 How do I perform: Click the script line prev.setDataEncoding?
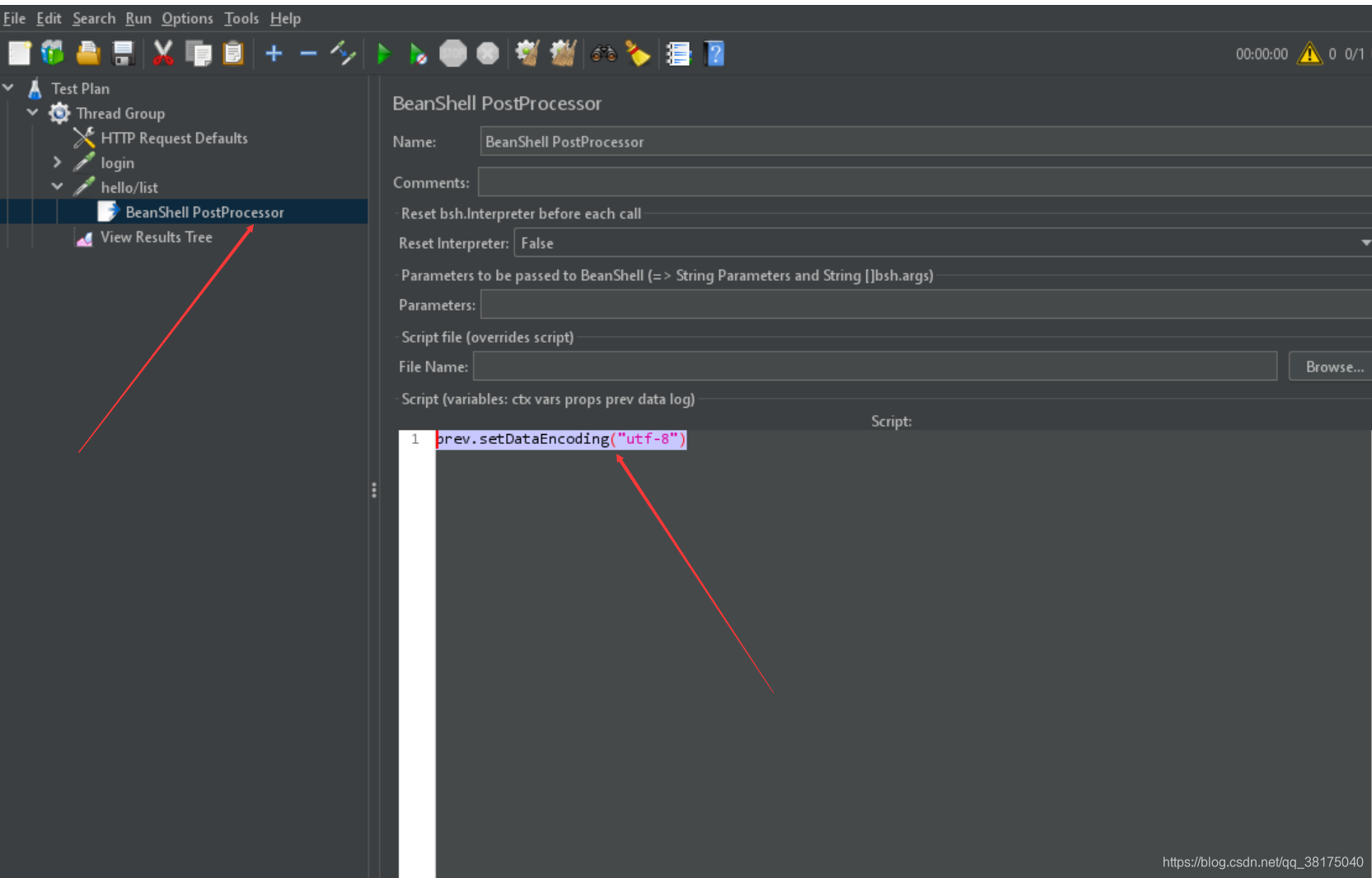pos(561,439)
